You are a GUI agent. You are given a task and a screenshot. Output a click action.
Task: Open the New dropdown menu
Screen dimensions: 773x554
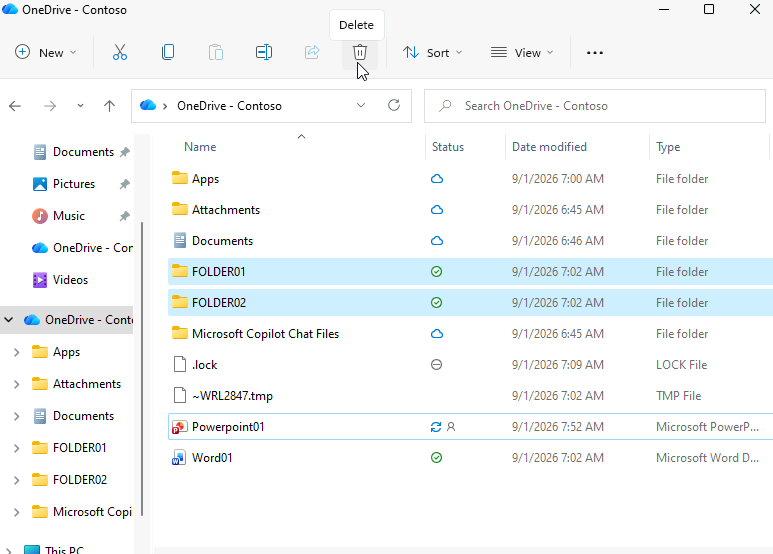(x=46, y=52)
